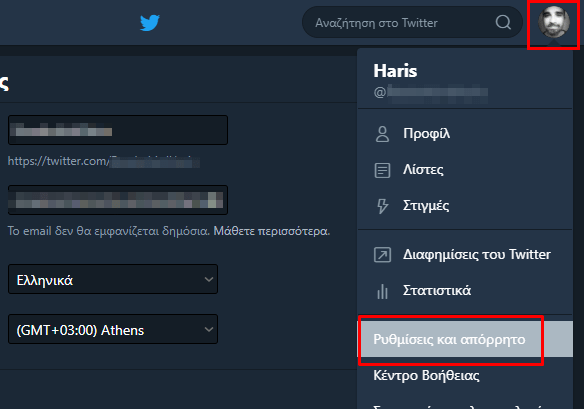Open the profile avatar menu
This screenshot has width=584, height=409.
point(553,22)
